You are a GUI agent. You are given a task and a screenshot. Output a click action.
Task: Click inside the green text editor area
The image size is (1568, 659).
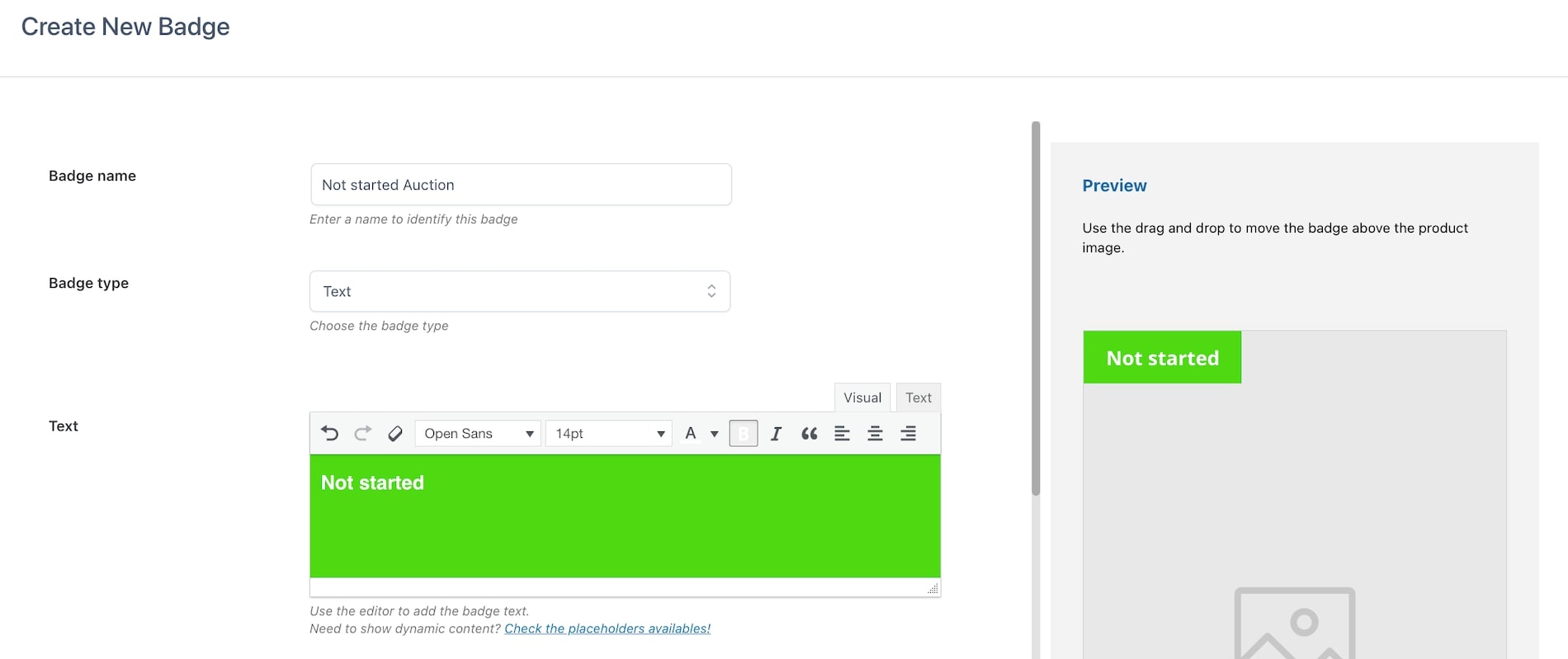point(625,516)
